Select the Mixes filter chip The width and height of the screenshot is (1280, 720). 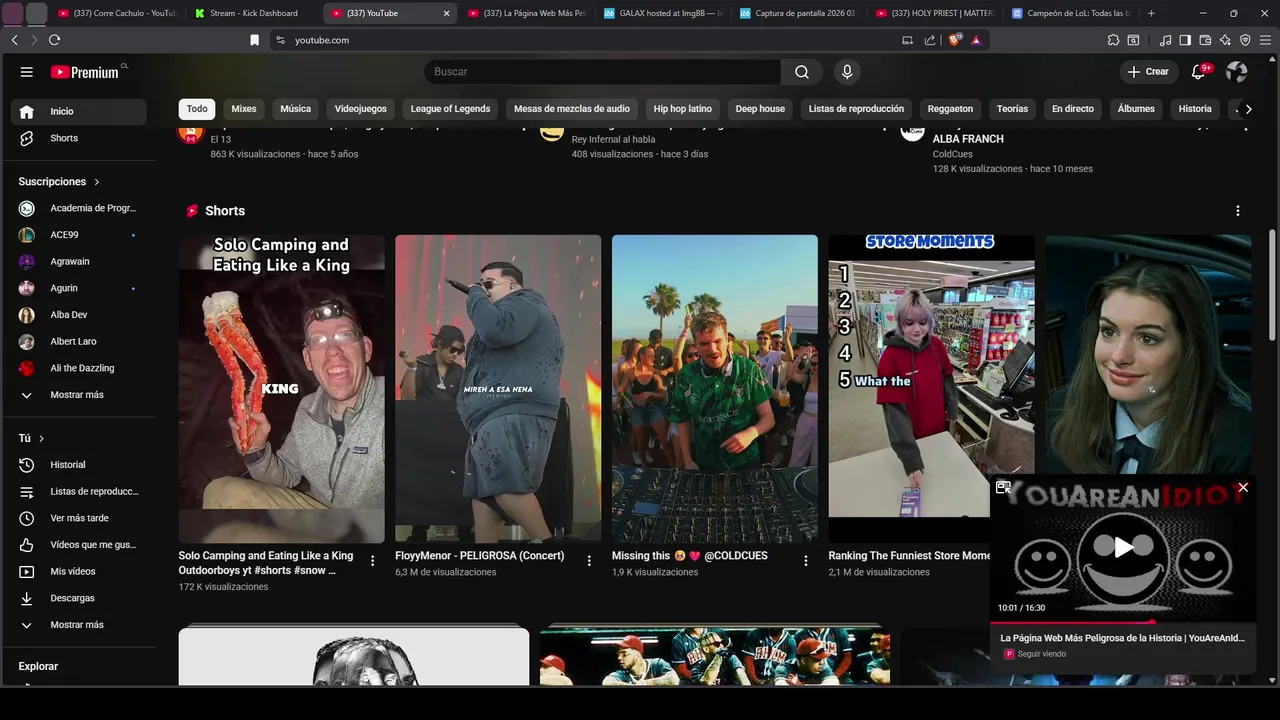(244, 109)
